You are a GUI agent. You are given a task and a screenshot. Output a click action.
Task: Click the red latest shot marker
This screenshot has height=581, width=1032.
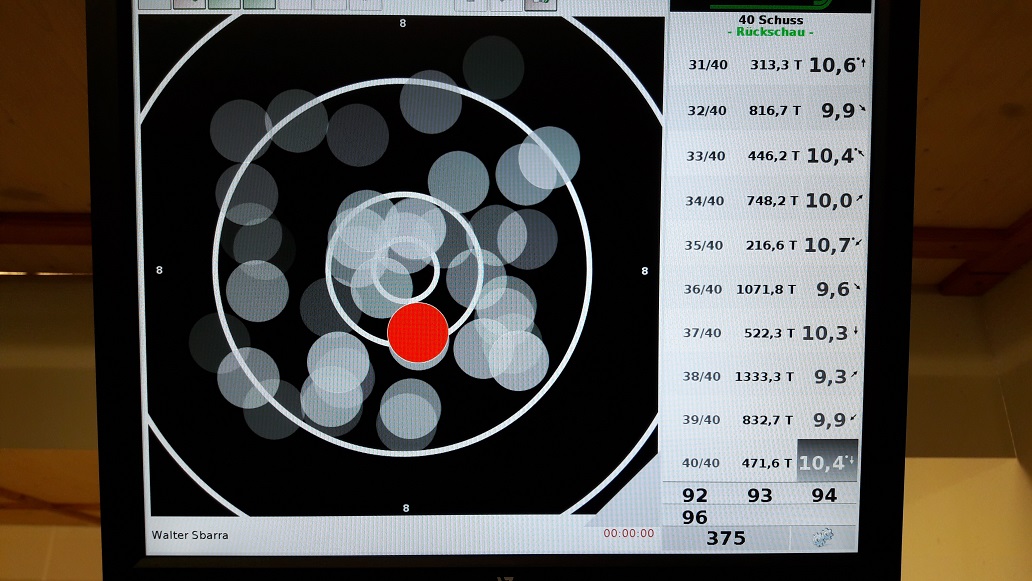click(417, 333)
